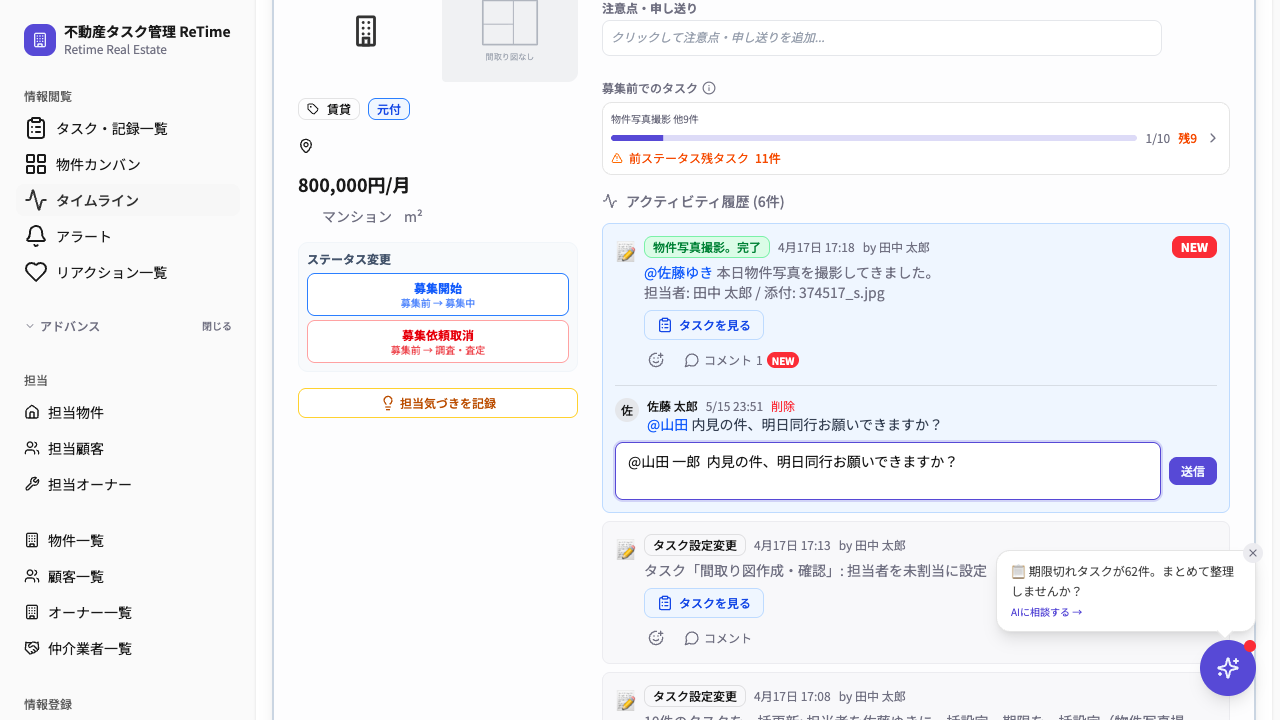Click the 17:13 タスク設定変更 badge
The width and height of the screenshot is (1280, 720).
pyautogui.click(x=695, y=545)
